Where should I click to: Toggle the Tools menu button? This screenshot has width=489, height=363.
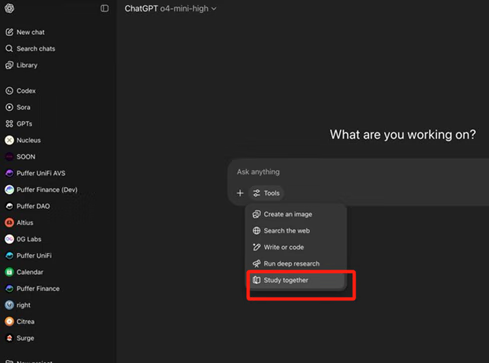pos(266,193)
